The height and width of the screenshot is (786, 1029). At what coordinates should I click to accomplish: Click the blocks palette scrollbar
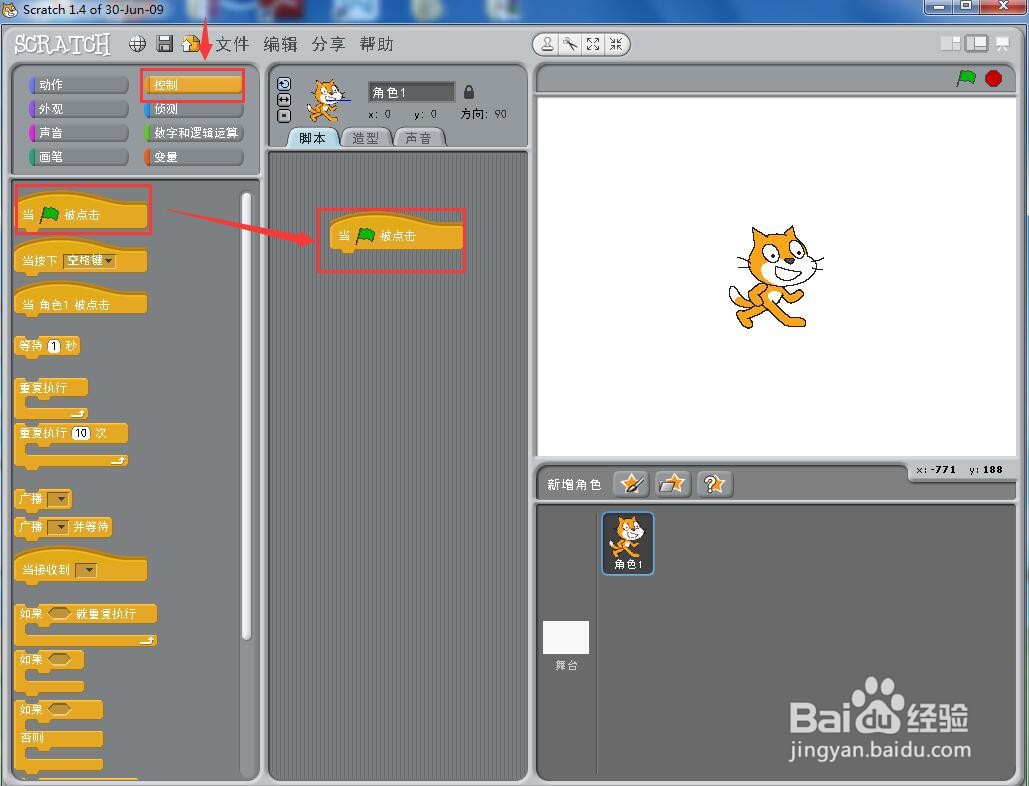click(246, 415)
